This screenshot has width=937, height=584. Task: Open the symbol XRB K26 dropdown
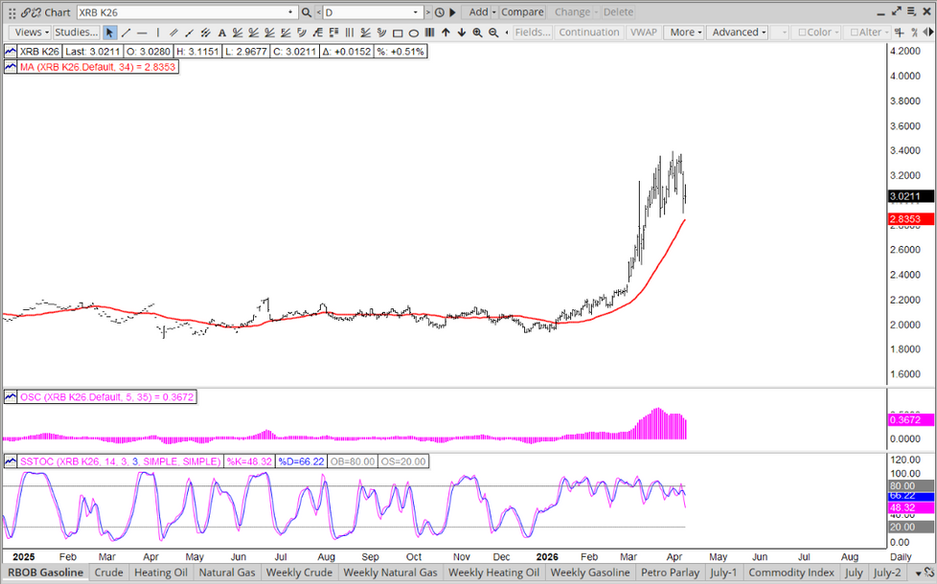click(291, 12)
